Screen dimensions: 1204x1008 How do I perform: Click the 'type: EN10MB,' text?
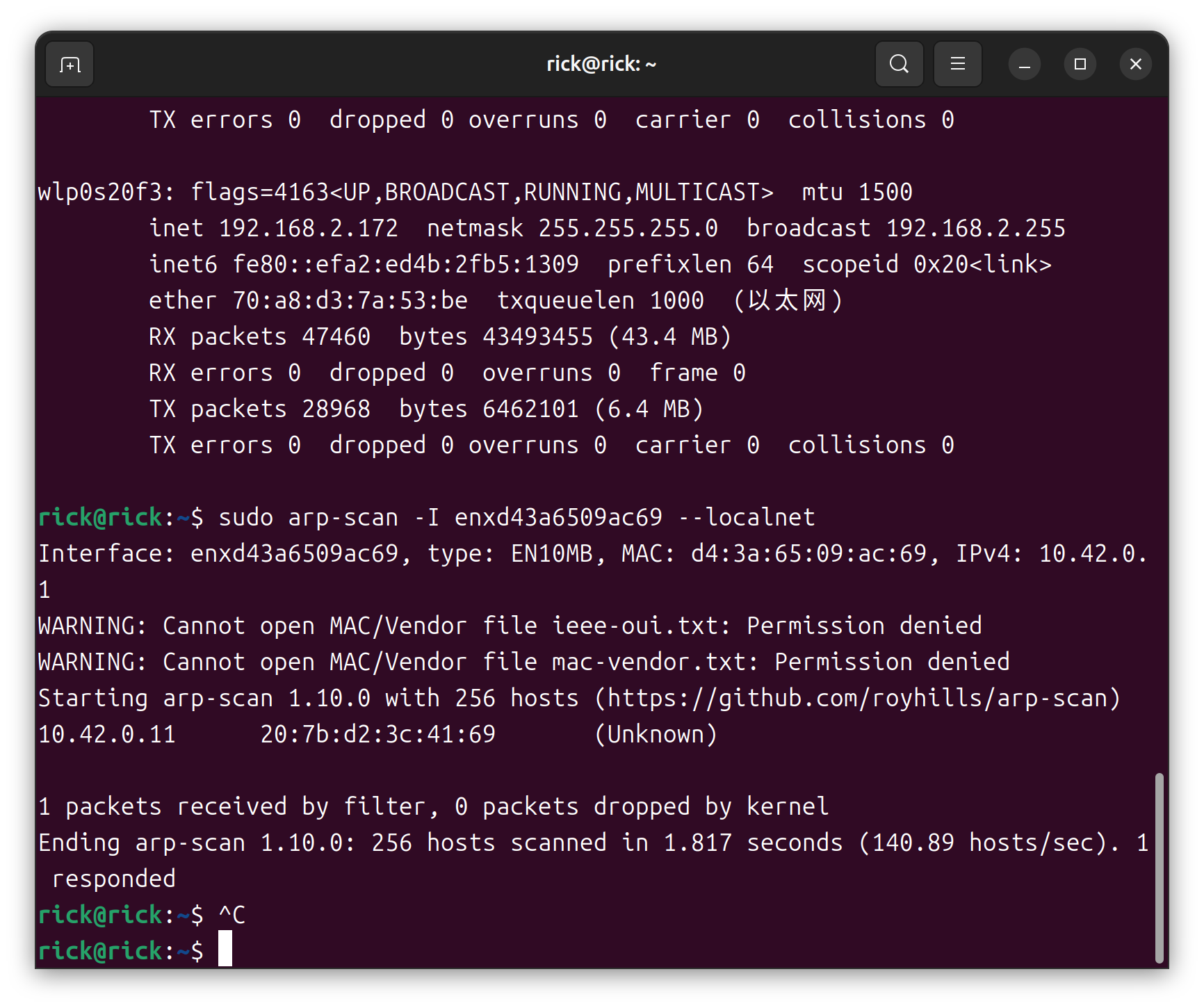[x=516, y=553]
